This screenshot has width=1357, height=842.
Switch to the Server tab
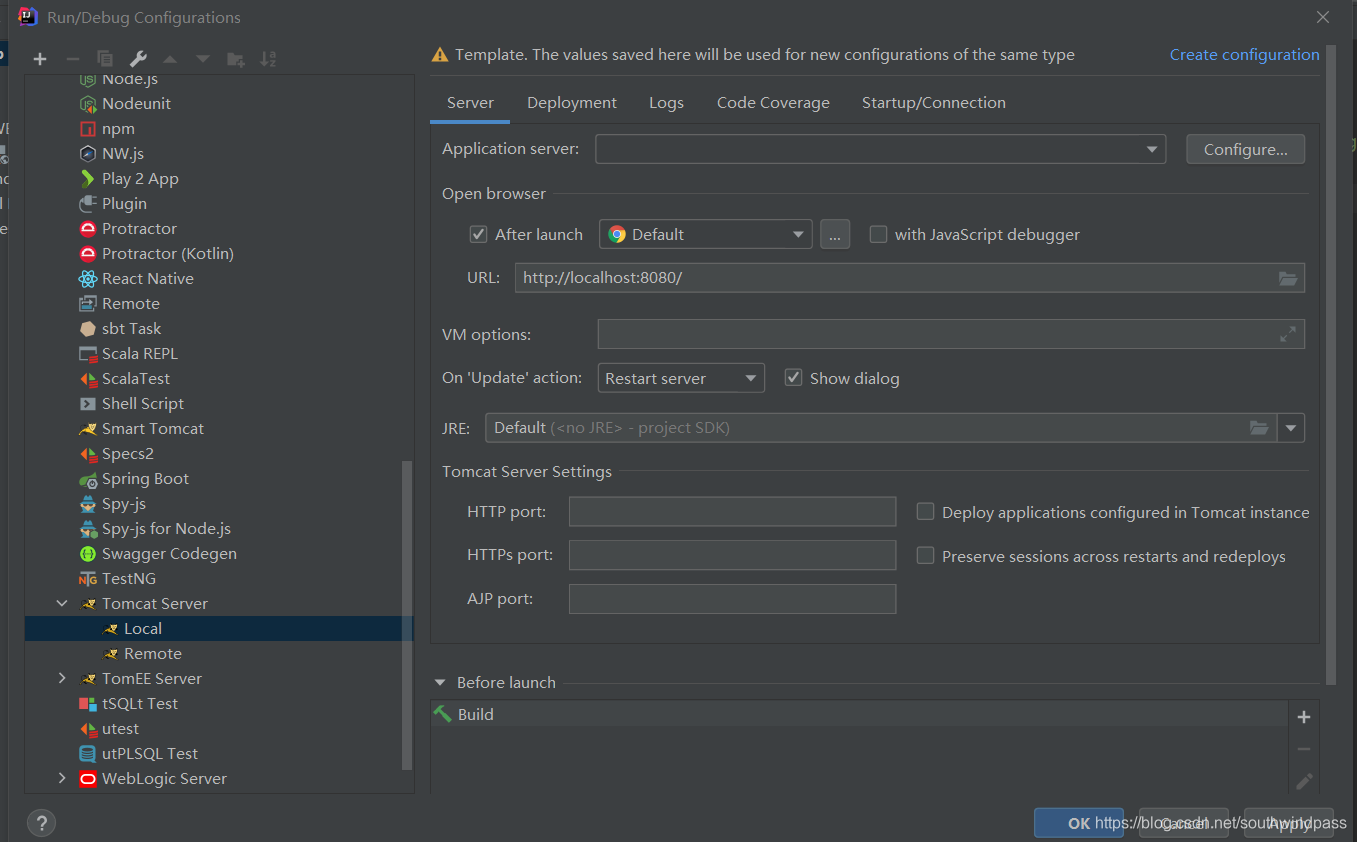click(x=470, y=102)
